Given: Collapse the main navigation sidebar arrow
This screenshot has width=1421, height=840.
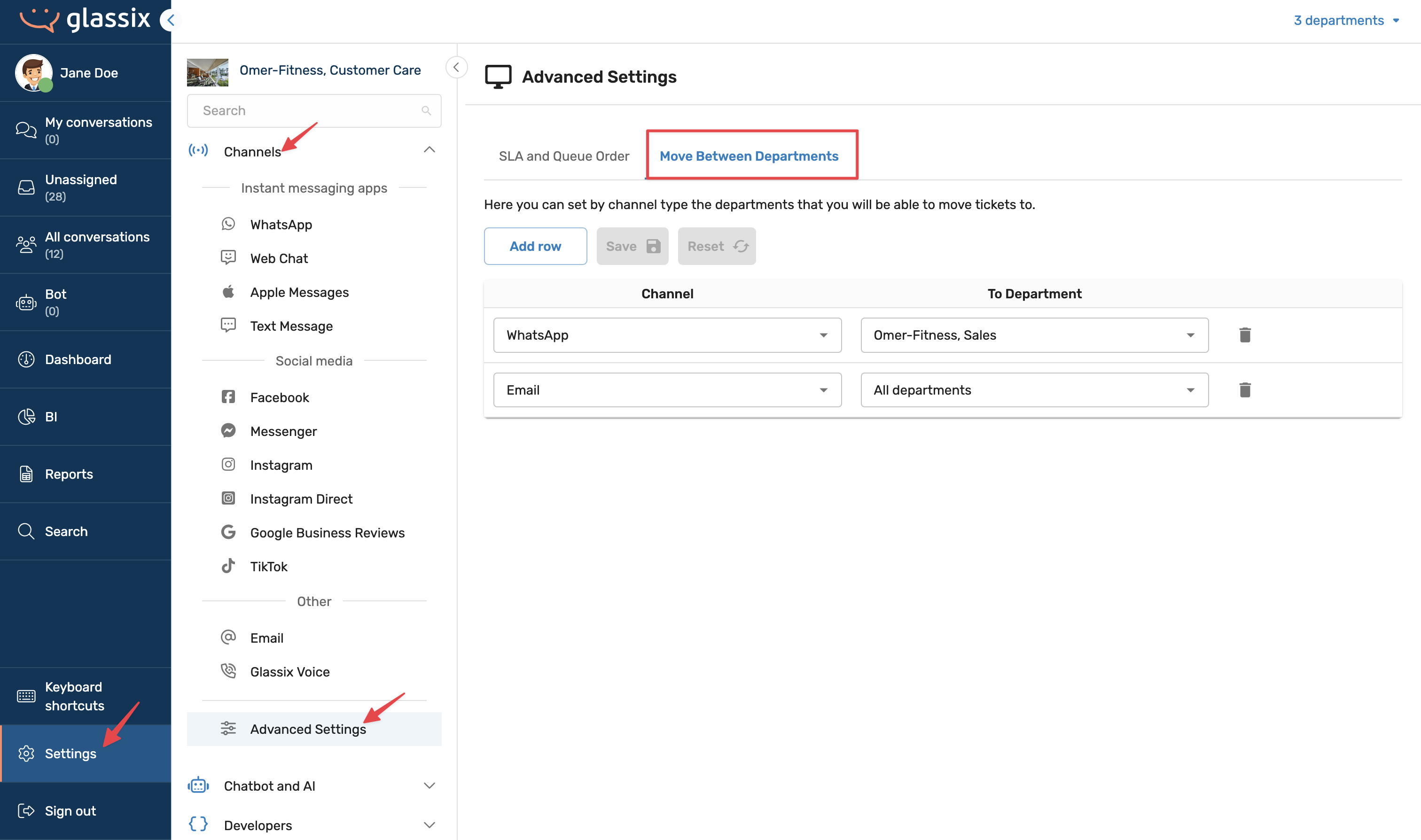Looking at the screenshot, I should tap(170, 20).
